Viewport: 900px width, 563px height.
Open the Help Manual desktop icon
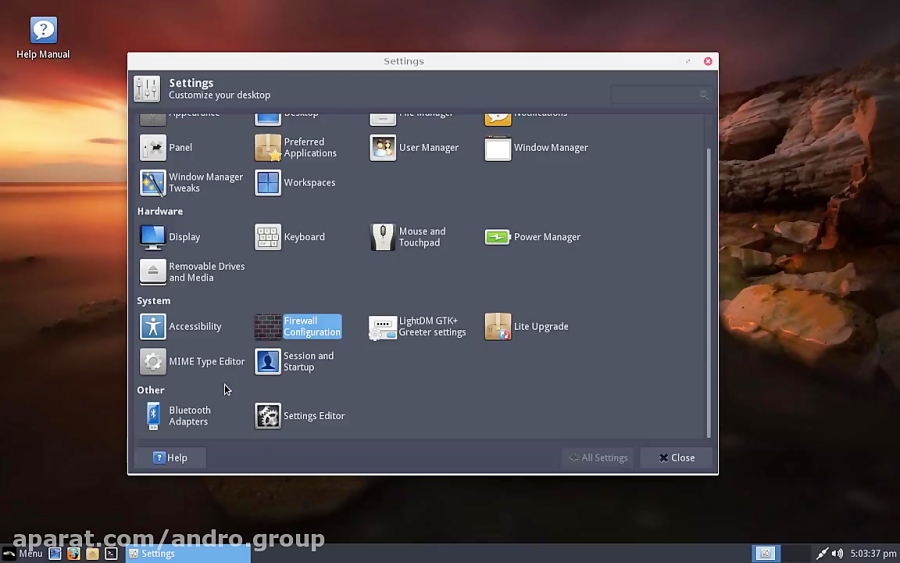point(43,38)
